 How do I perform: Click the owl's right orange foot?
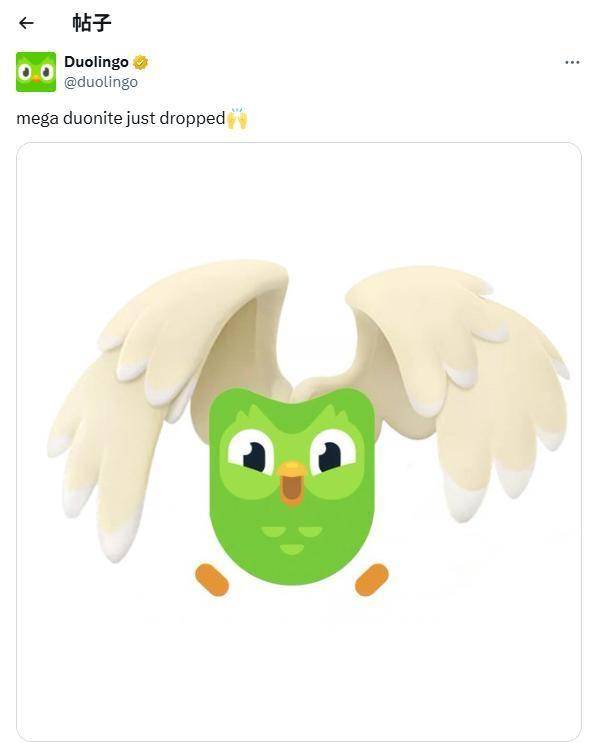pos(371,580)
